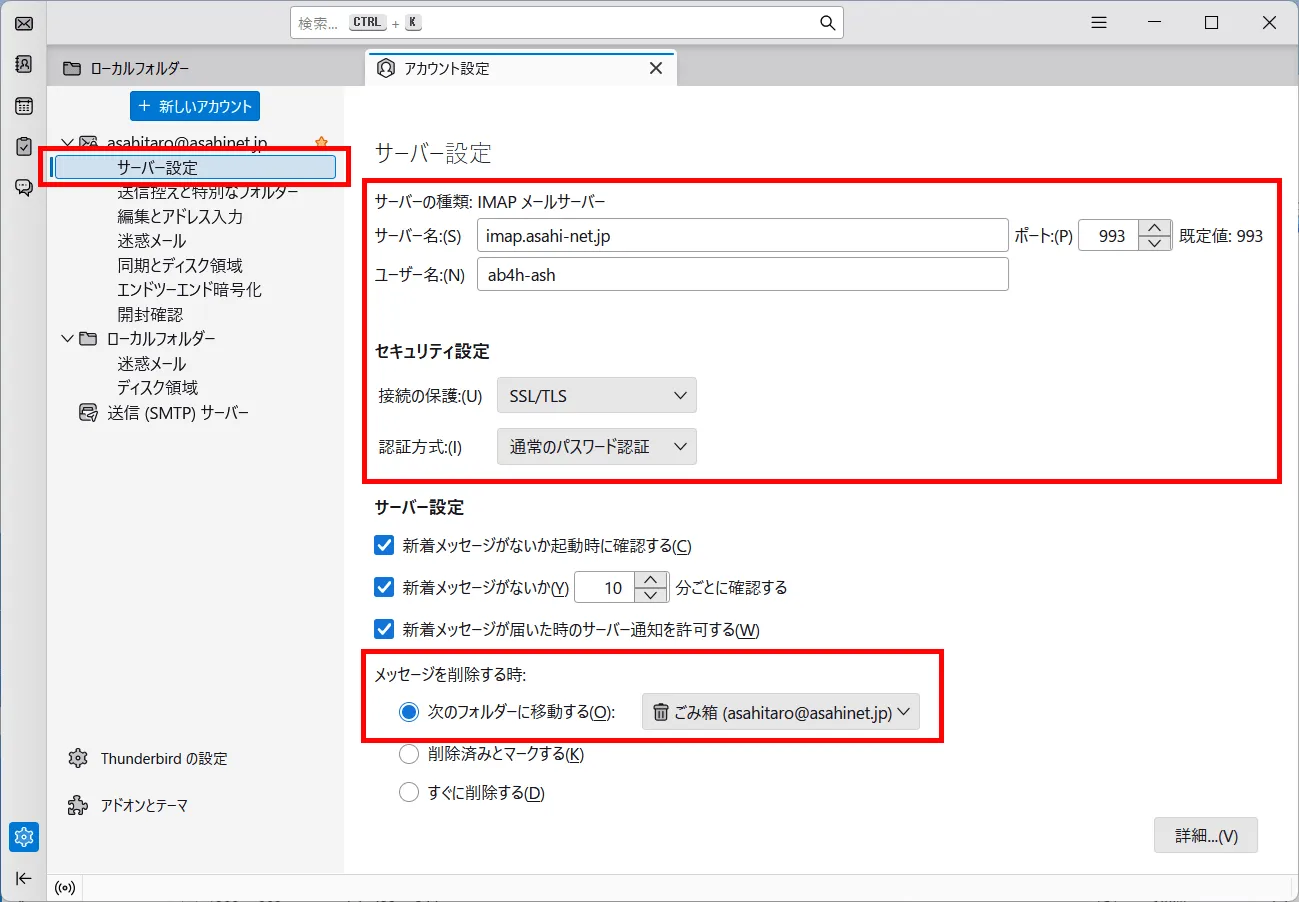Increase the port number with the stepper arrow
The height and width of the screenshot is (902, 1300).
click(1155, 228)
